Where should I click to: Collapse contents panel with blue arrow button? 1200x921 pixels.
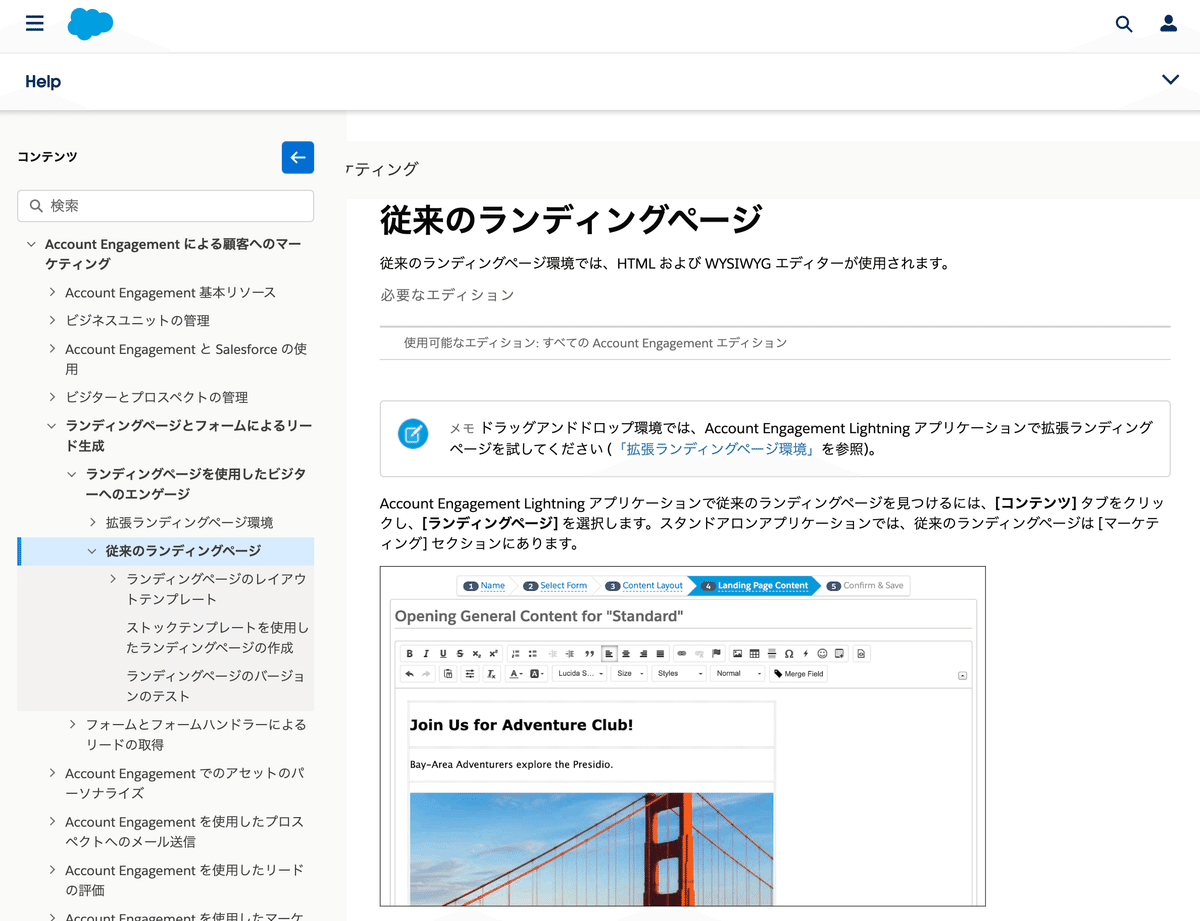pos(298,157)
